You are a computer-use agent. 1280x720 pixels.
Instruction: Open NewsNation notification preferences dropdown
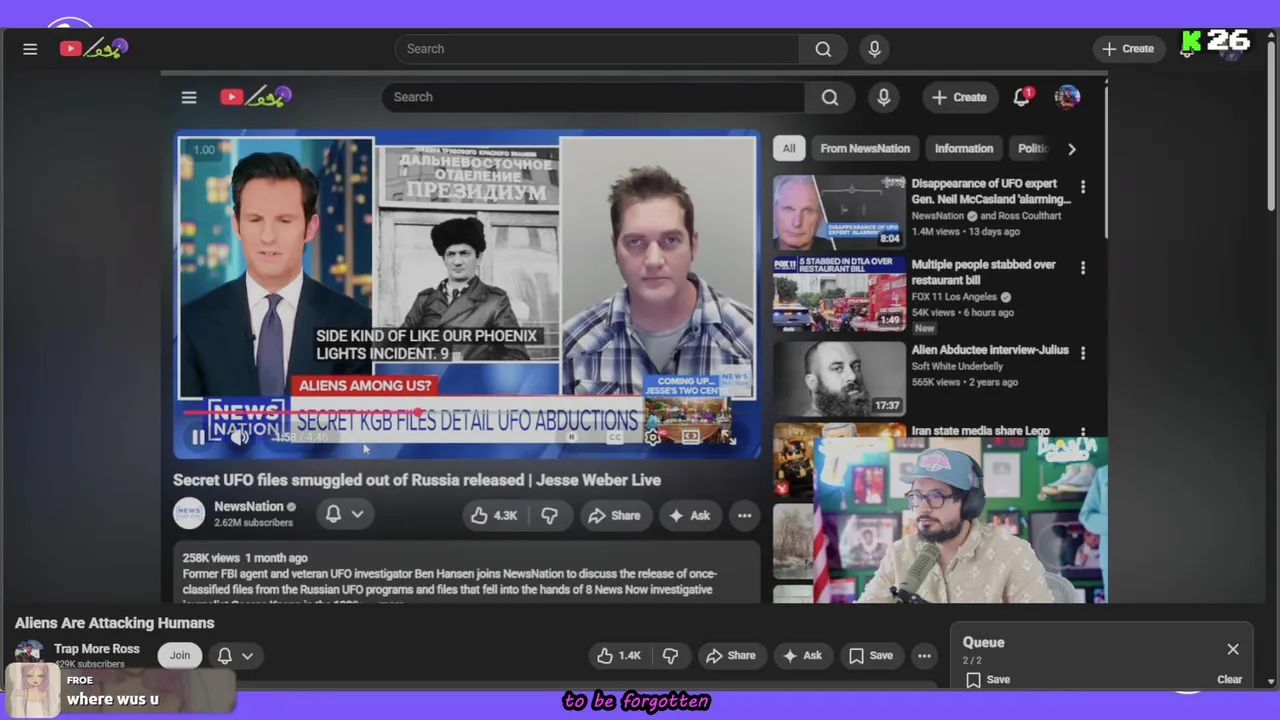click(x=344, y=514)
